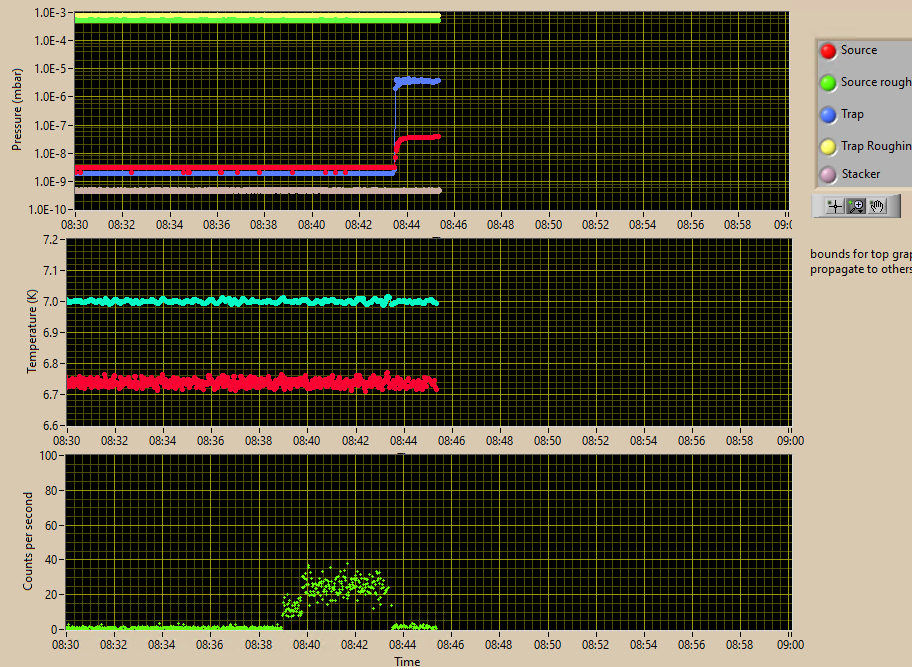Click 40 on counts axis
This screenshot has height=667, width=912.
[51, 559]
